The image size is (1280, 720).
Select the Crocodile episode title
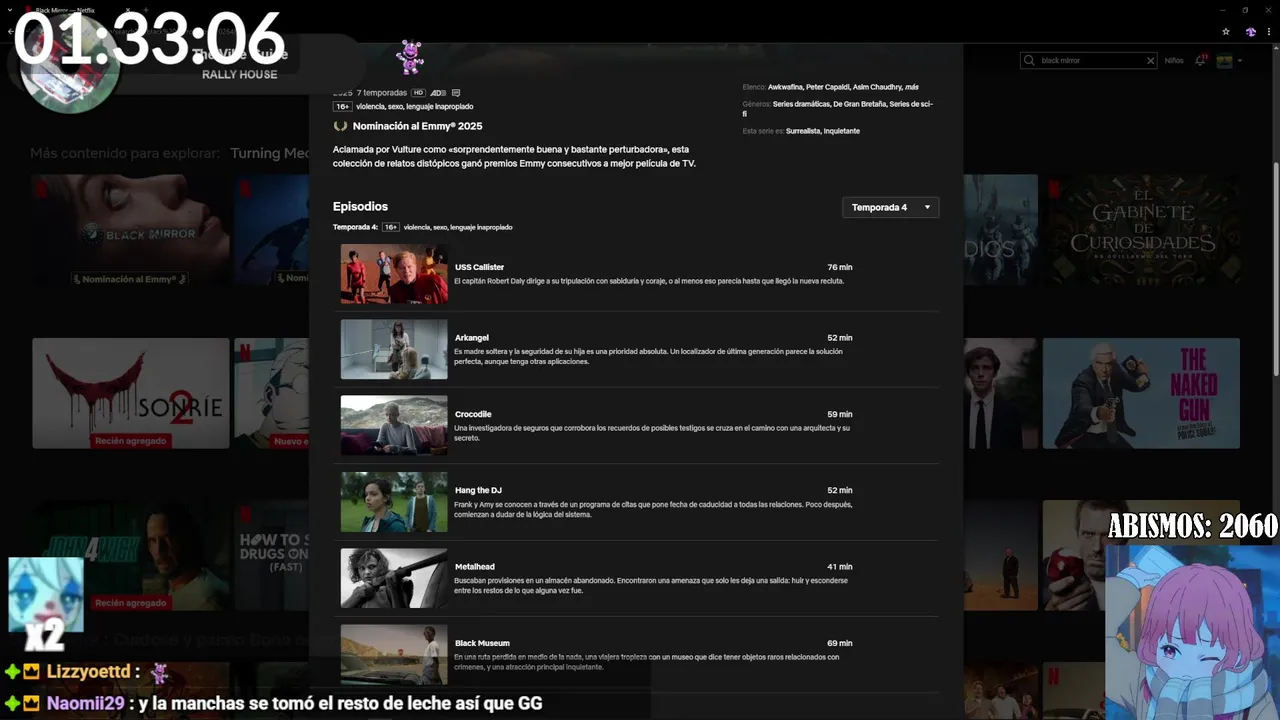[473, 414]
